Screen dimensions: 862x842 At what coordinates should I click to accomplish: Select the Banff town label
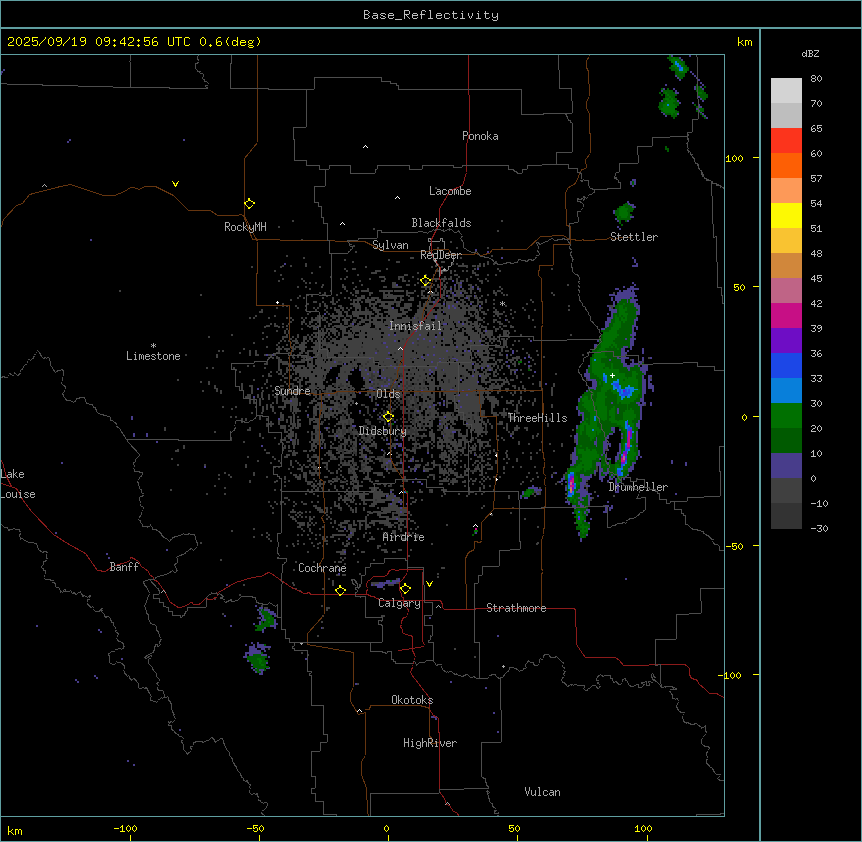point(124,567)
